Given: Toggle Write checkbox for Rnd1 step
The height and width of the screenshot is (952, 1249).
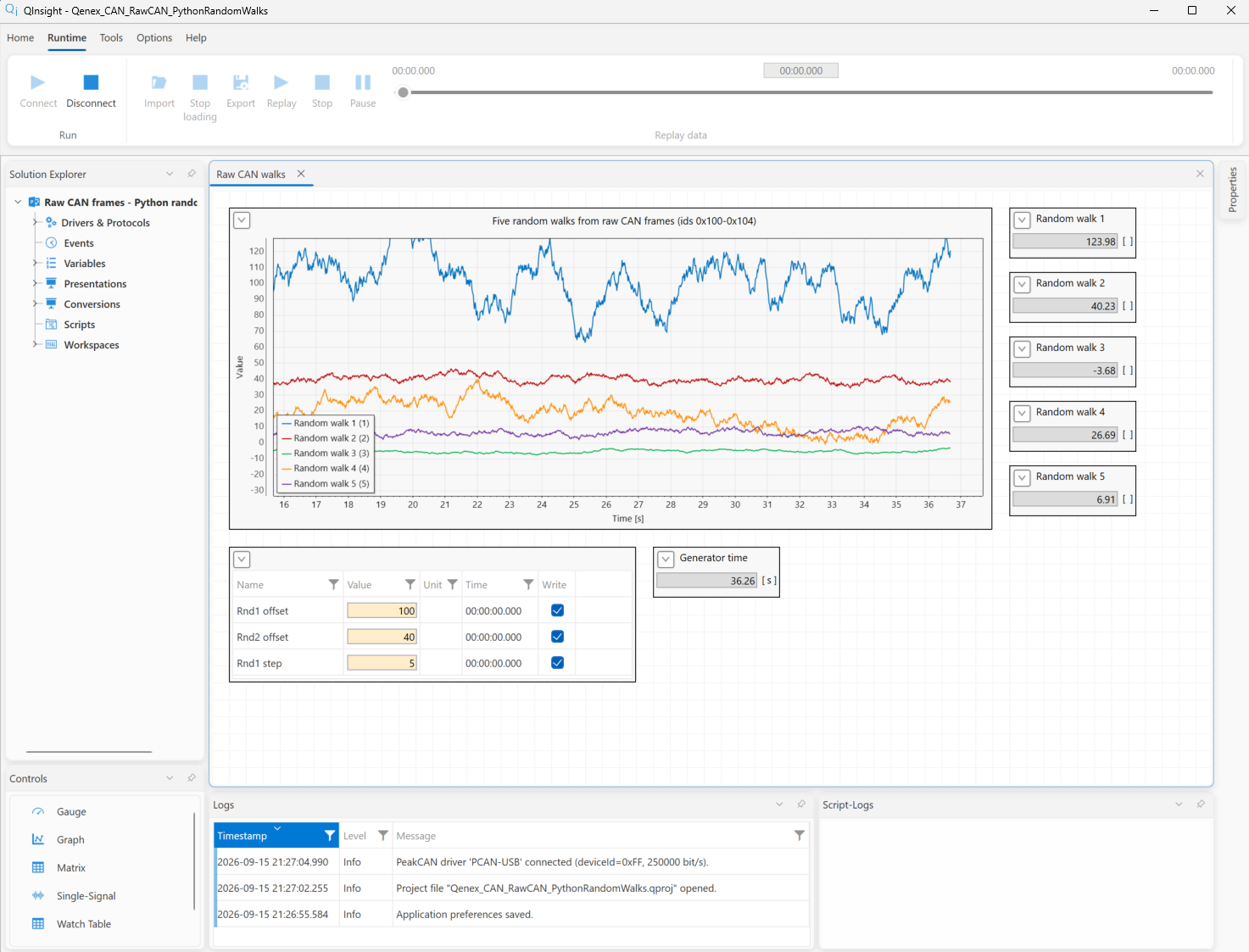Looking at the screenshot, I should 558,663.
